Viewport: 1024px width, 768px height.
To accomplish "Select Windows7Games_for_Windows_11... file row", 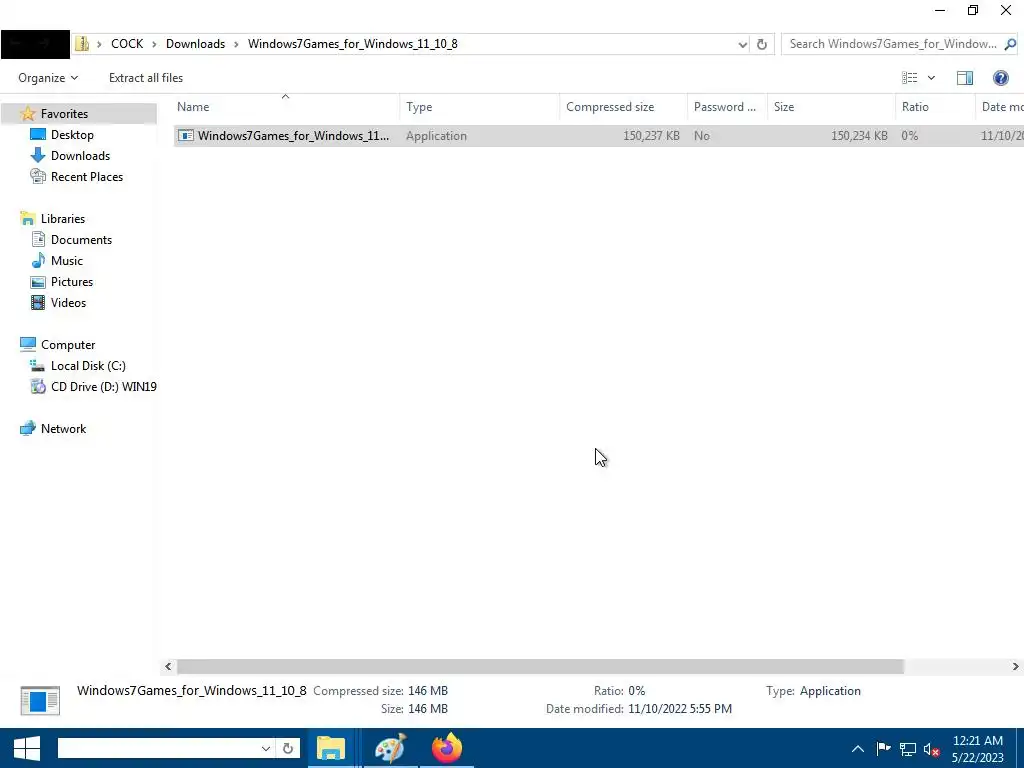I will tap(599, 136).
